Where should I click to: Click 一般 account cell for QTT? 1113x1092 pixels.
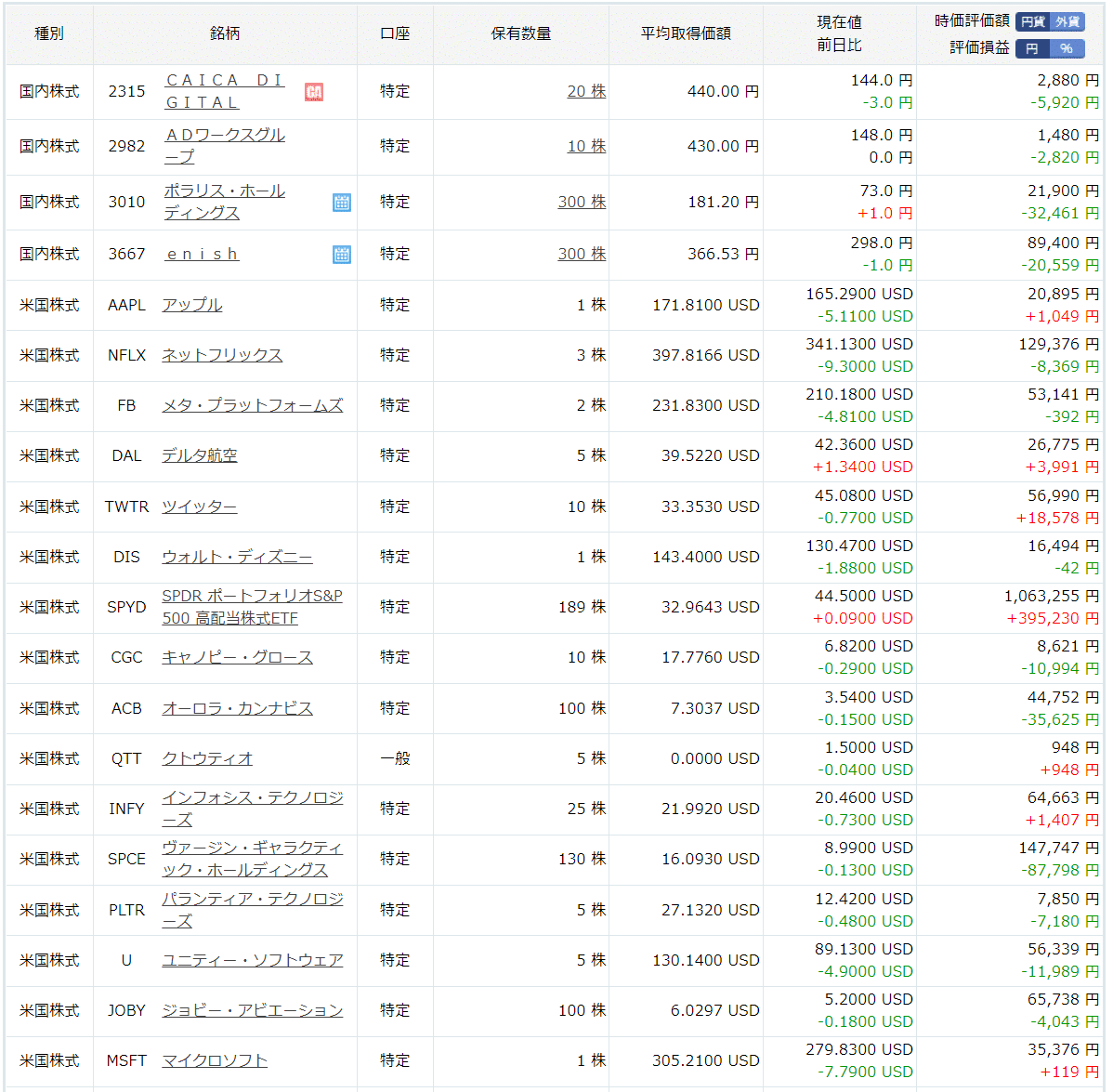pos(395,758)
